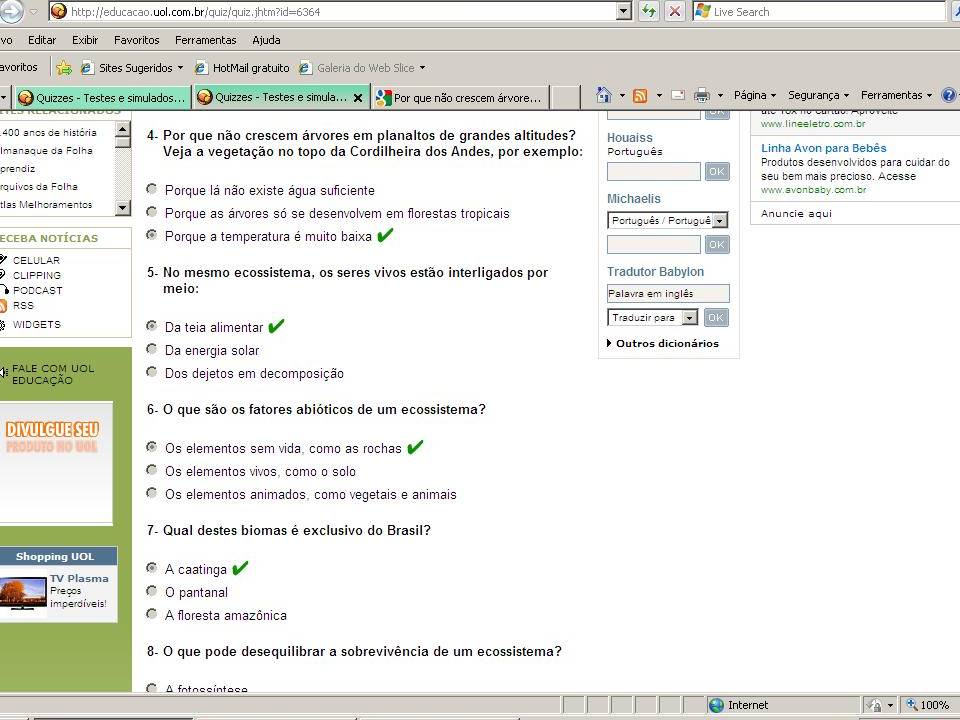Open 'Linha Avon para Bebês' ad link
The width and height of the screenshot is (960, 720).
coord(823,148)
